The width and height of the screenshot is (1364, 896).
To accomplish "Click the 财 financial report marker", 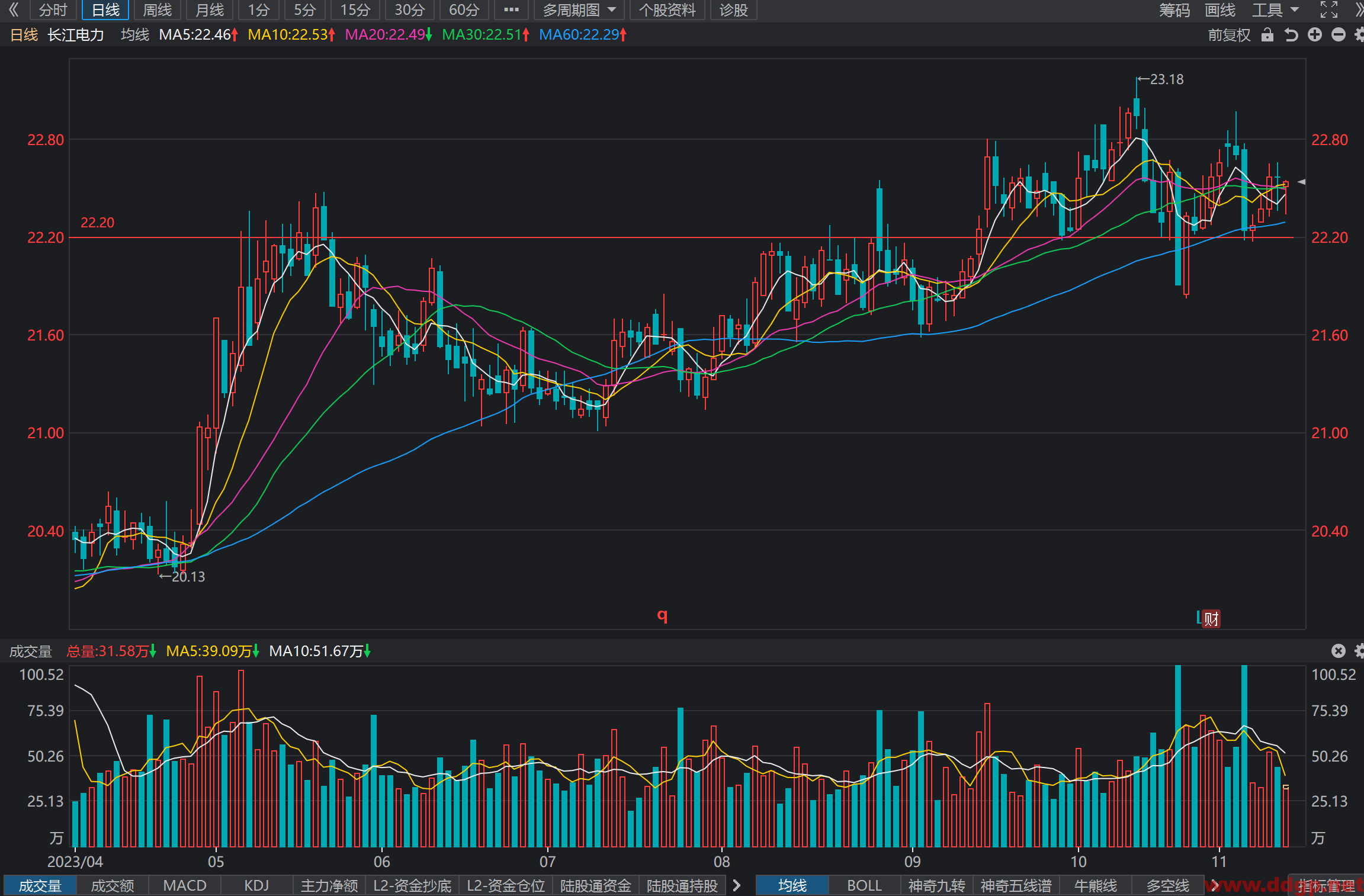I will click(x=1211, y=619).
